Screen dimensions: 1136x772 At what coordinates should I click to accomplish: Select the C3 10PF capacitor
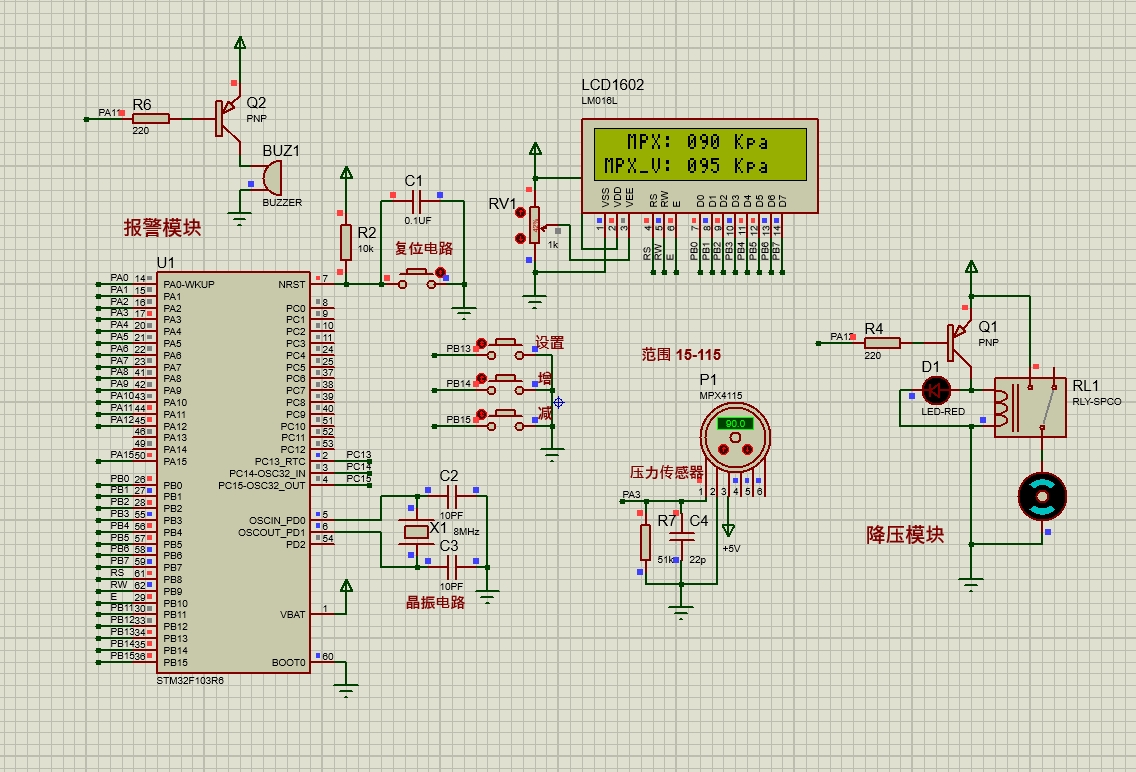[x=452, y=566]
